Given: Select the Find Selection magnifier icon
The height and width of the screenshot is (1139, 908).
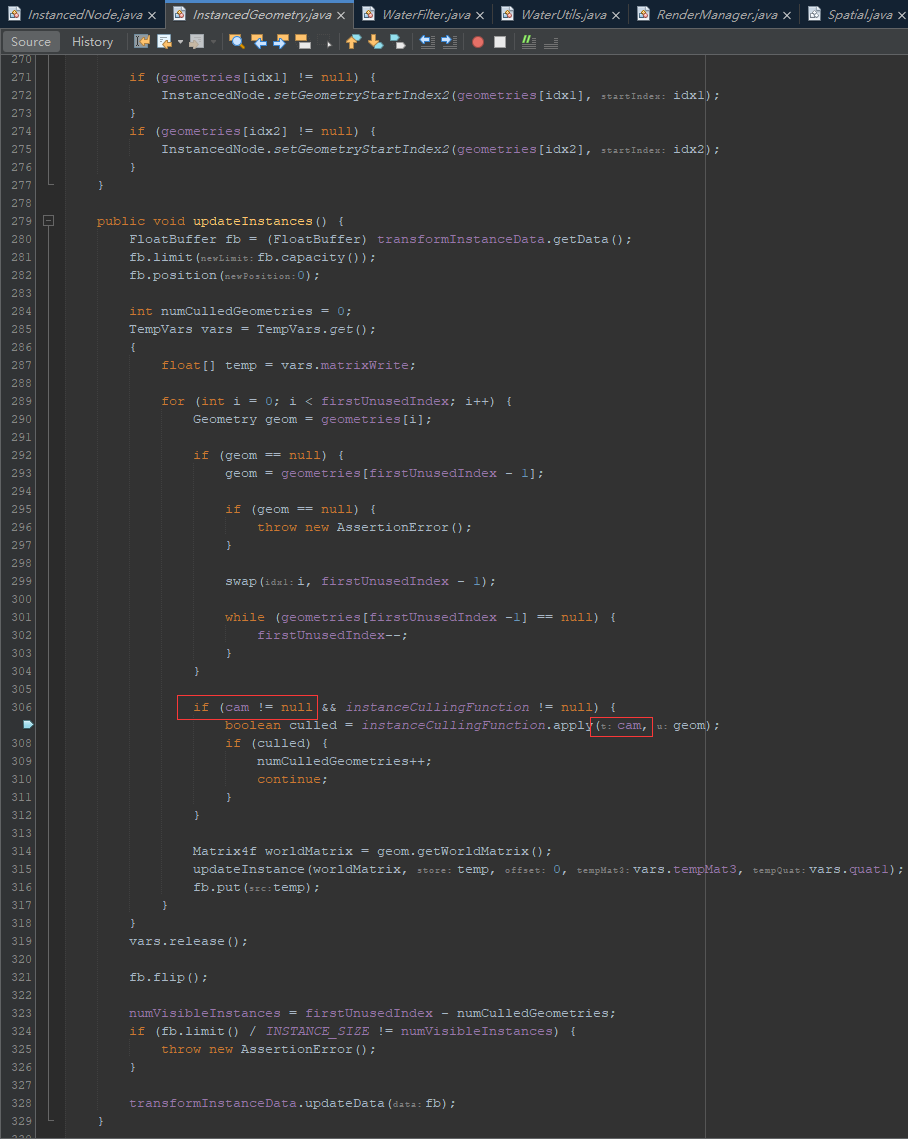Looking at the screenshot, I should (x=237, y=41).
